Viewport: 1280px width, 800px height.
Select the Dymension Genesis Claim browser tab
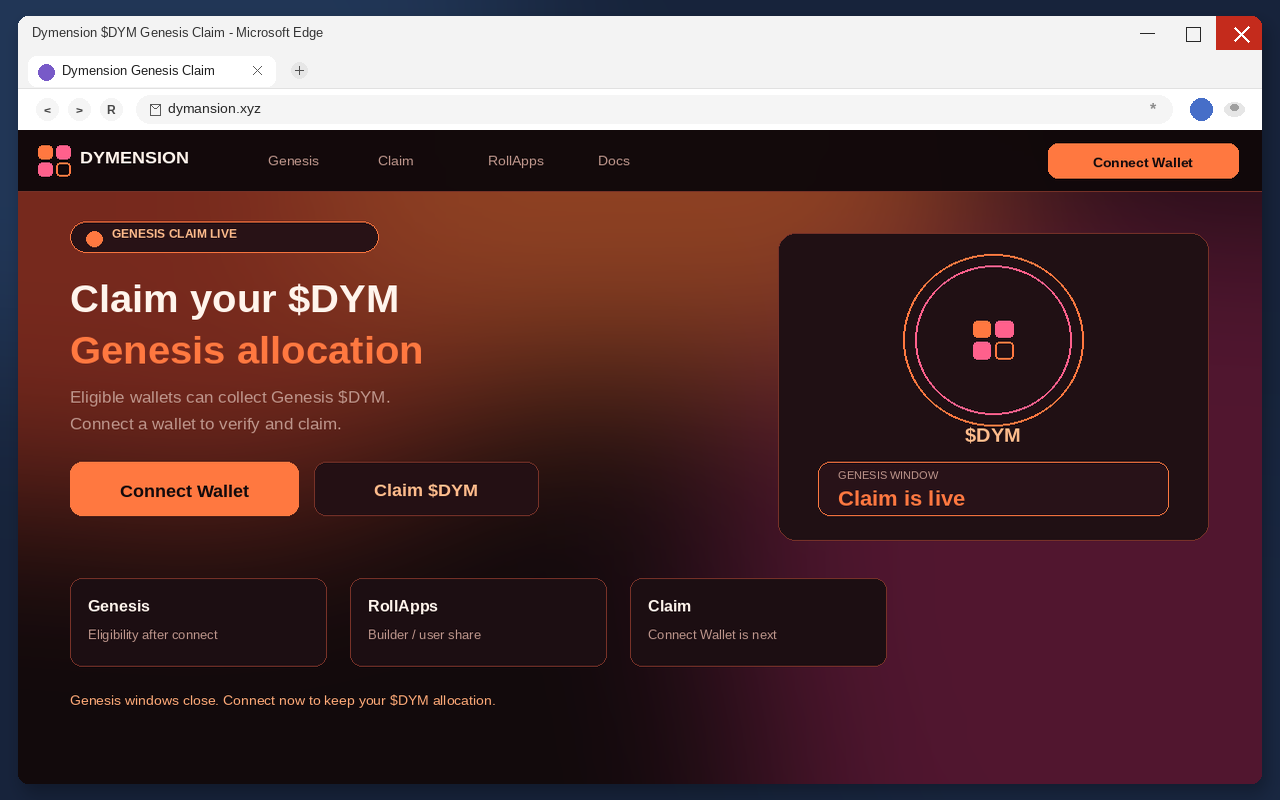pyautogui.click(x=152, y=71)
